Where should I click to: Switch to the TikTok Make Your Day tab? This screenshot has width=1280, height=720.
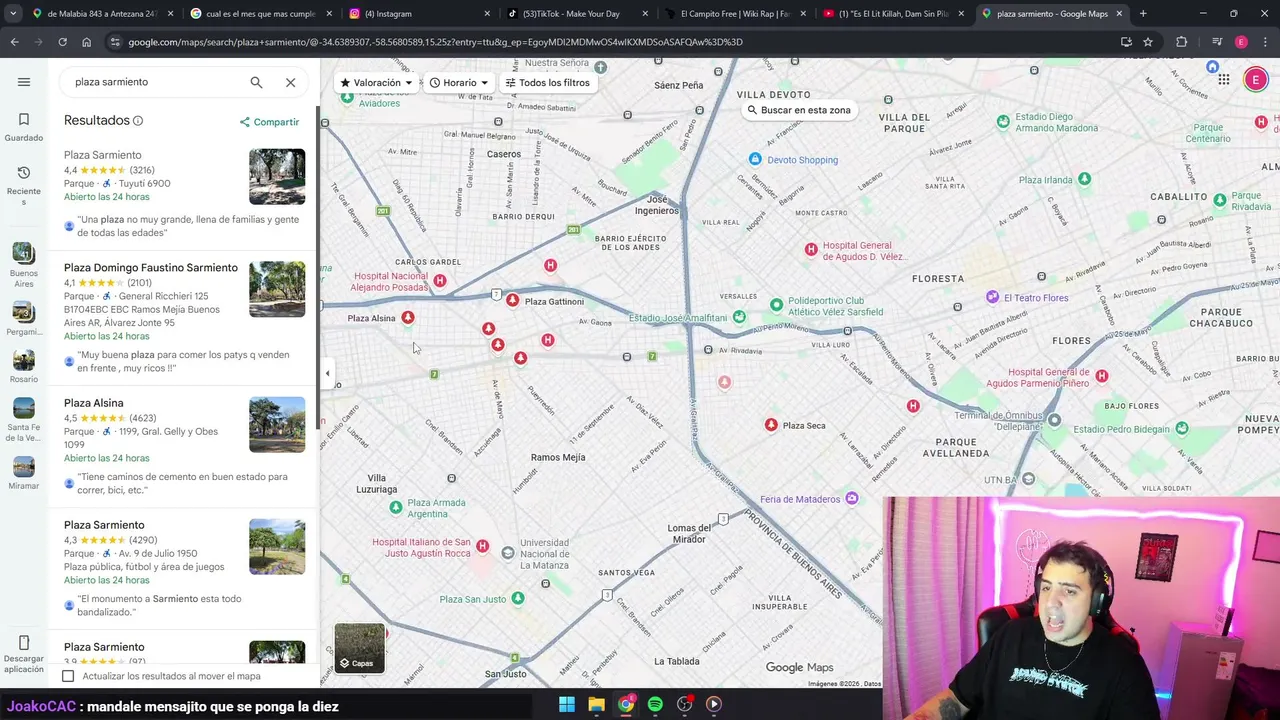point(578,14)
